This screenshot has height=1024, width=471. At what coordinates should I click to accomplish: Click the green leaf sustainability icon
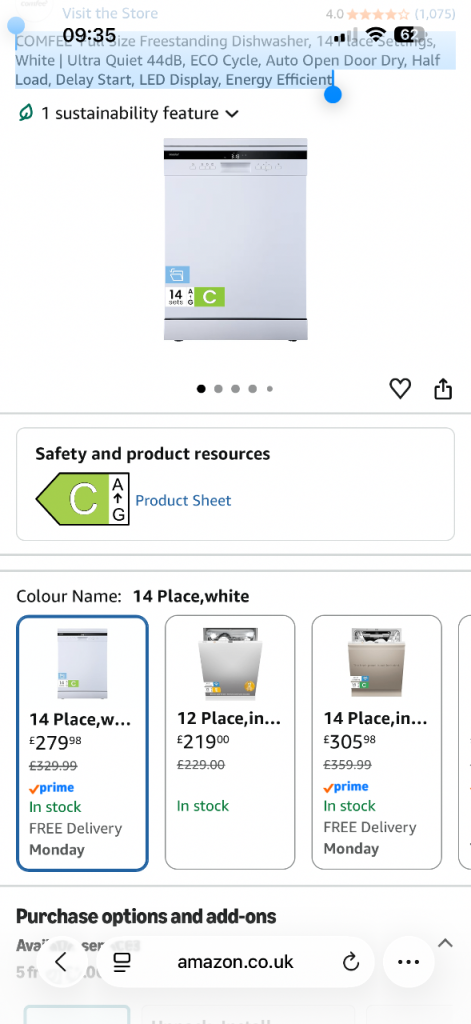coord(25,114)
